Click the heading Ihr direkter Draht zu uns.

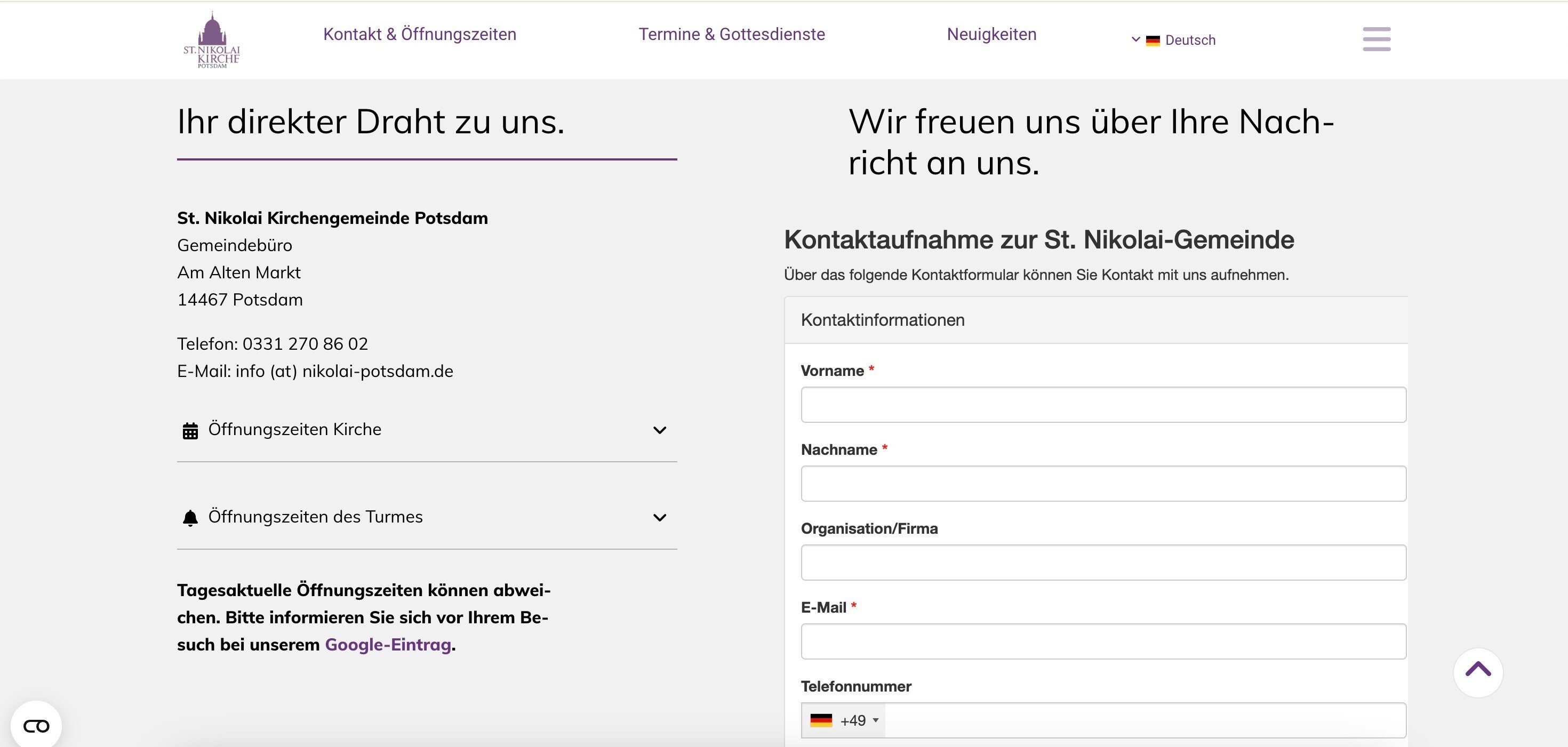click(x=371, y=121)
